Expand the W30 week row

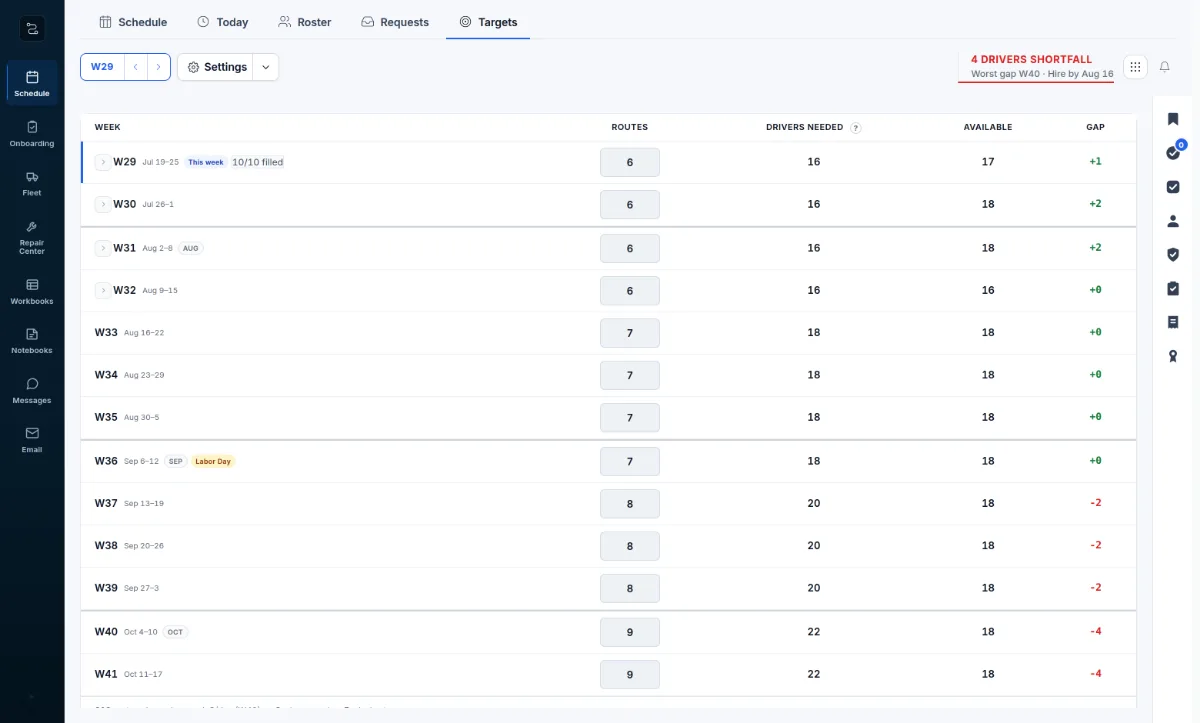pyautogui.click(x=102, y=204)
